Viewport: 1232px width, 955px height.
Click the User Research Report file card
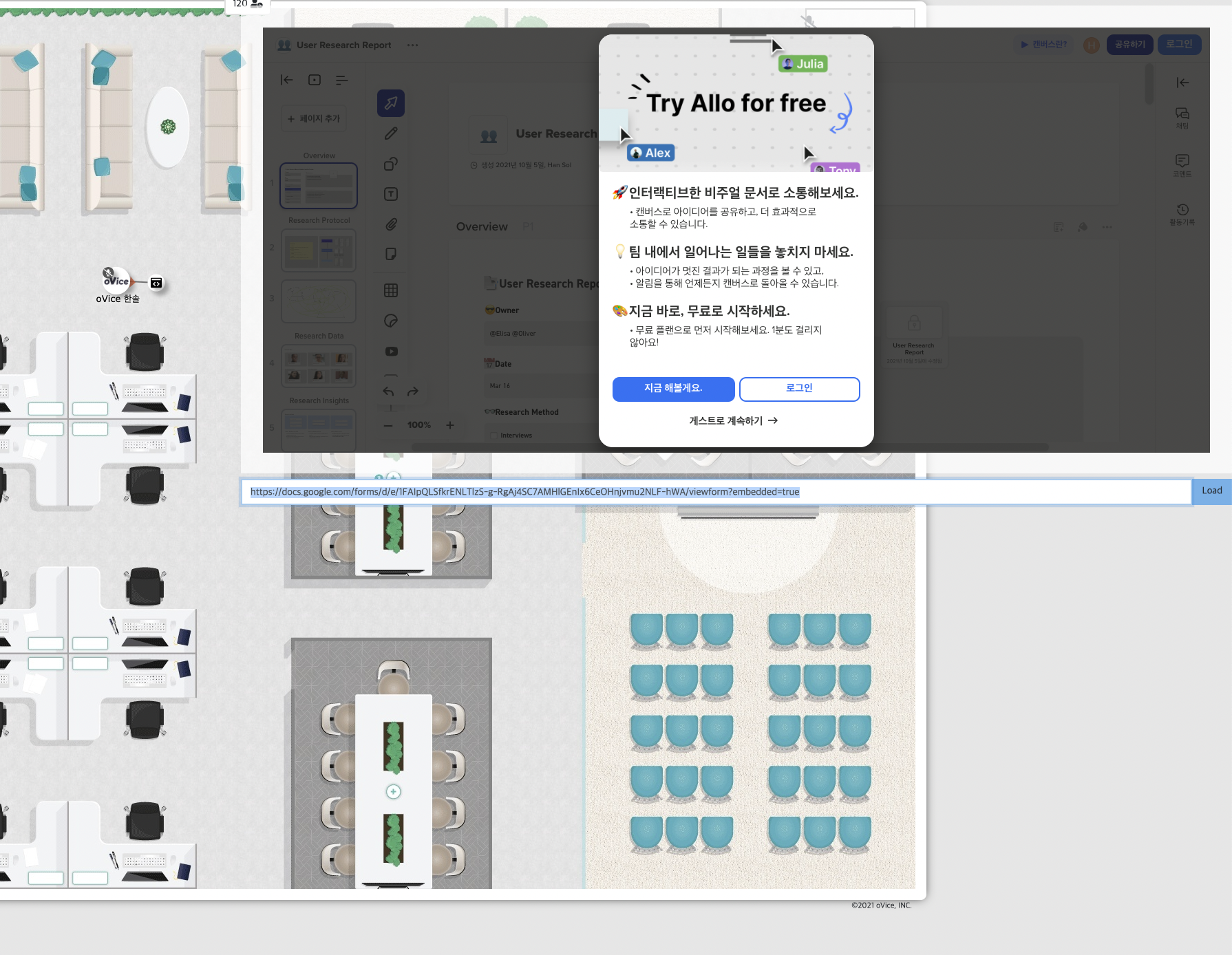point(913,335)
